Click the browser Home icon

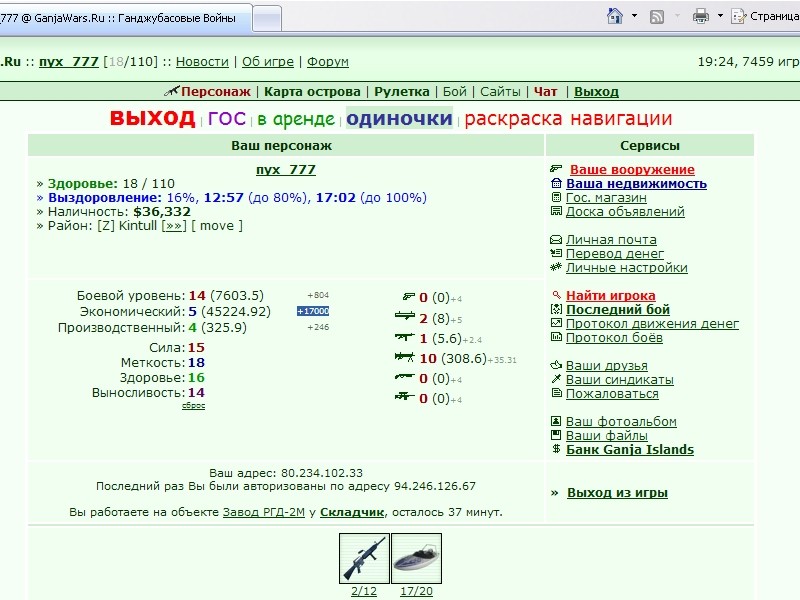point(615,16)
